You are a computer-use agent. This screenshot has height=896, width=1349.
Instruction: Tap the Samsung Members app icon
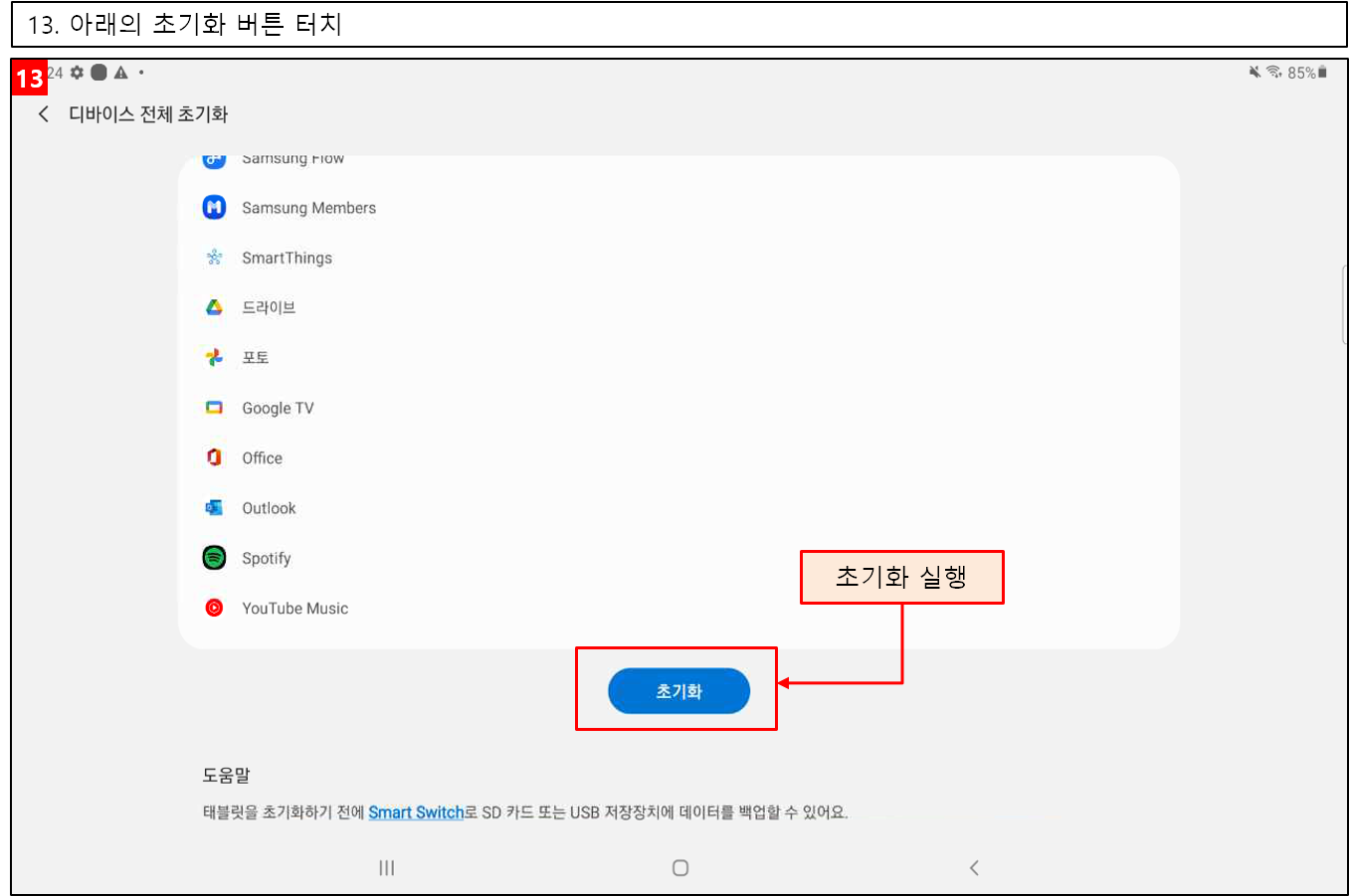[x=214, y=207]
